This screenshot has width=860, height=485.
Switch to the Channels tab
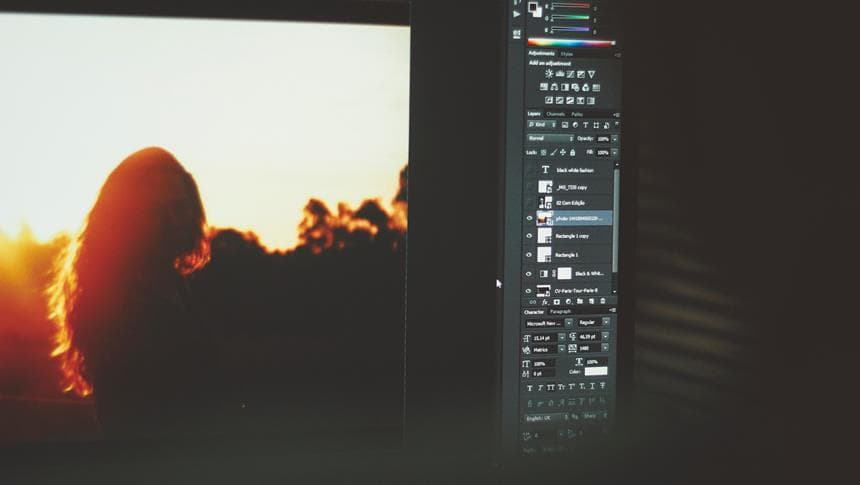click(x=555, y=113)
